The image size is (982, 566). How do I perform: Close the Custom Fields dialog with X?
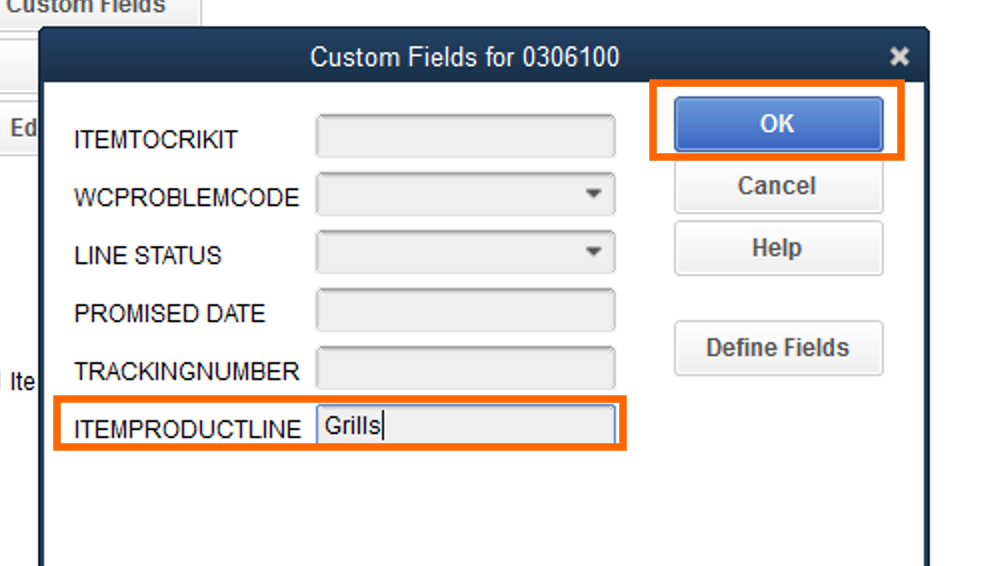pos(900,57)
